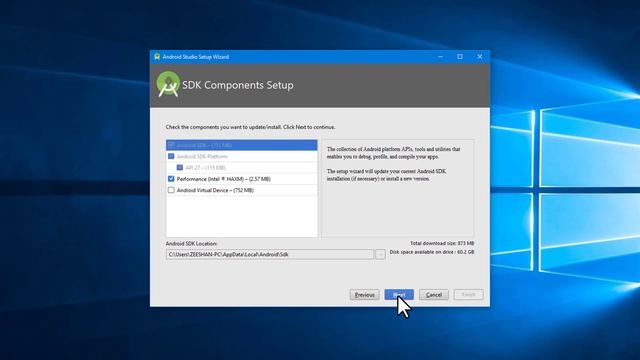
Task: Maximize the Setup Wizard window
Action: coord(460,57)
